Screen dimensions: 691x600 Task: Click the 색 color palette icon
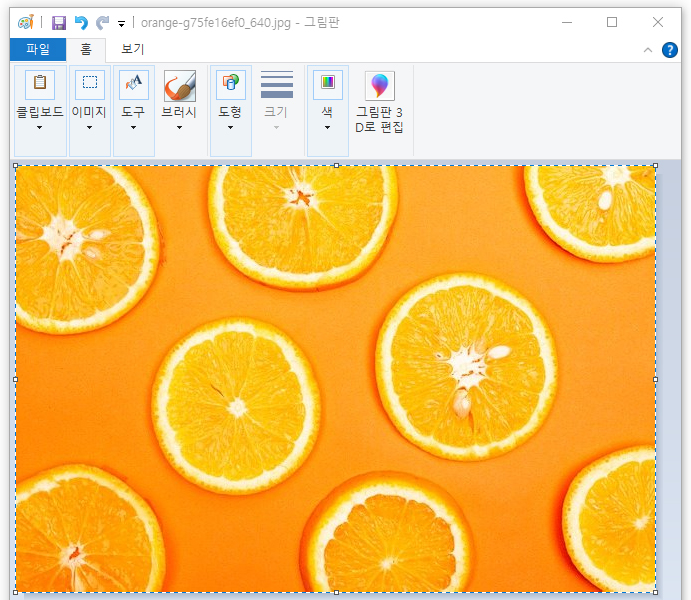click(328, 84)
